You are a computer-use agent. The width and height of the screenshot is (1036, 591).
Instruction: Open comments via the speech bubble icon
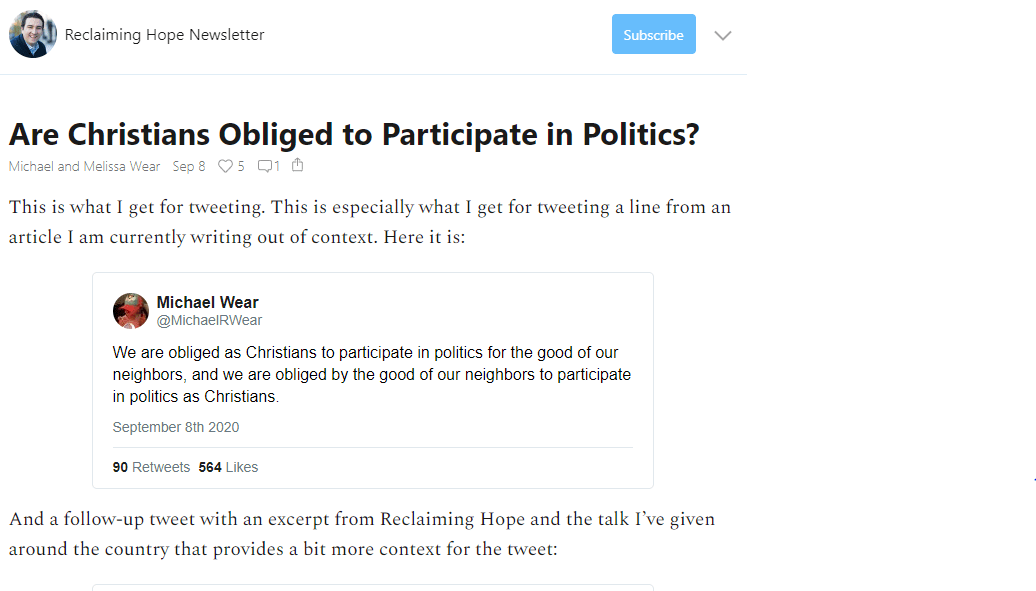(x=264, y=166)
